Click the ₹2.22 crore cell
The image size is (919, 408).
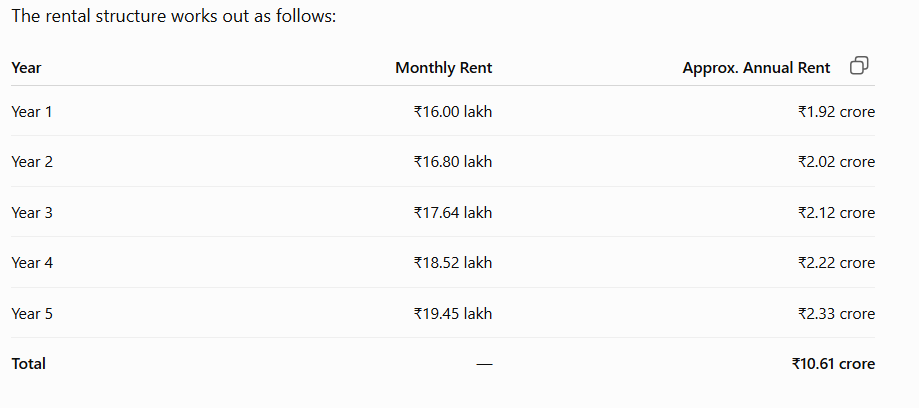pyautogui.click(x=836, y=263)
